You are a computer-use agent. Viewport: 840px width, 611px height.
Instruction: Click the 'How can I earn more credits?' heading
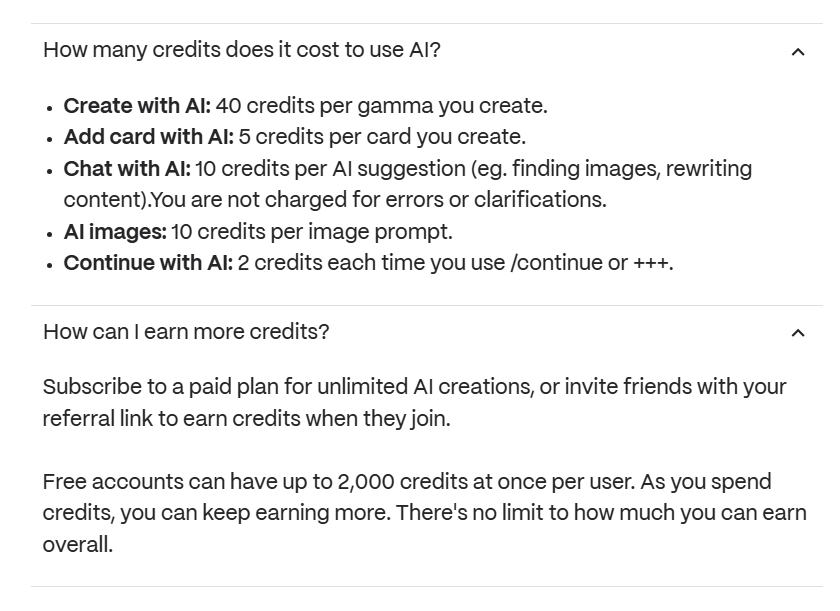point(186,332)
